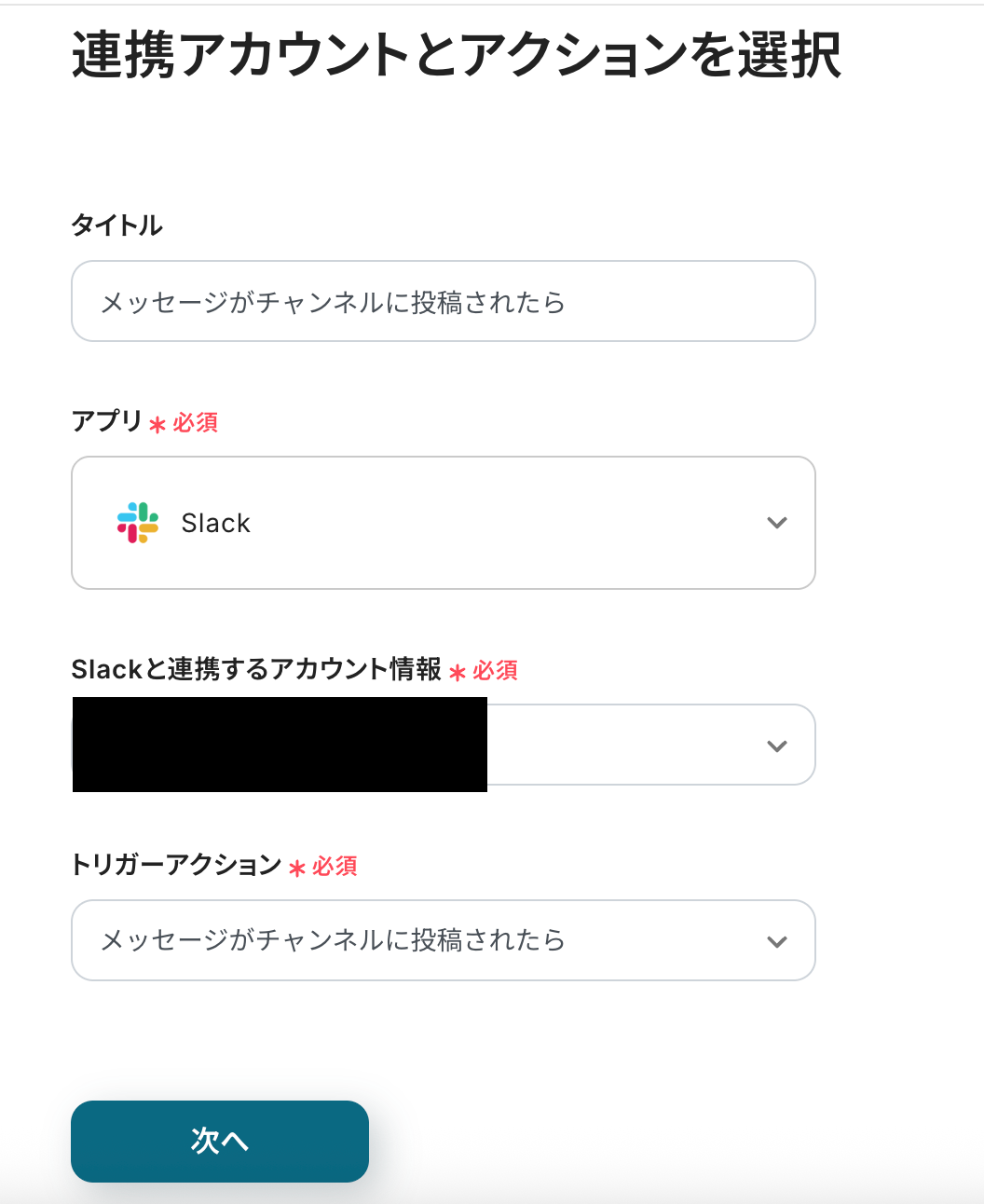Click the redacted account name area
The height and width of the screenshot is (1204, 984).
[x=280, y=746]
